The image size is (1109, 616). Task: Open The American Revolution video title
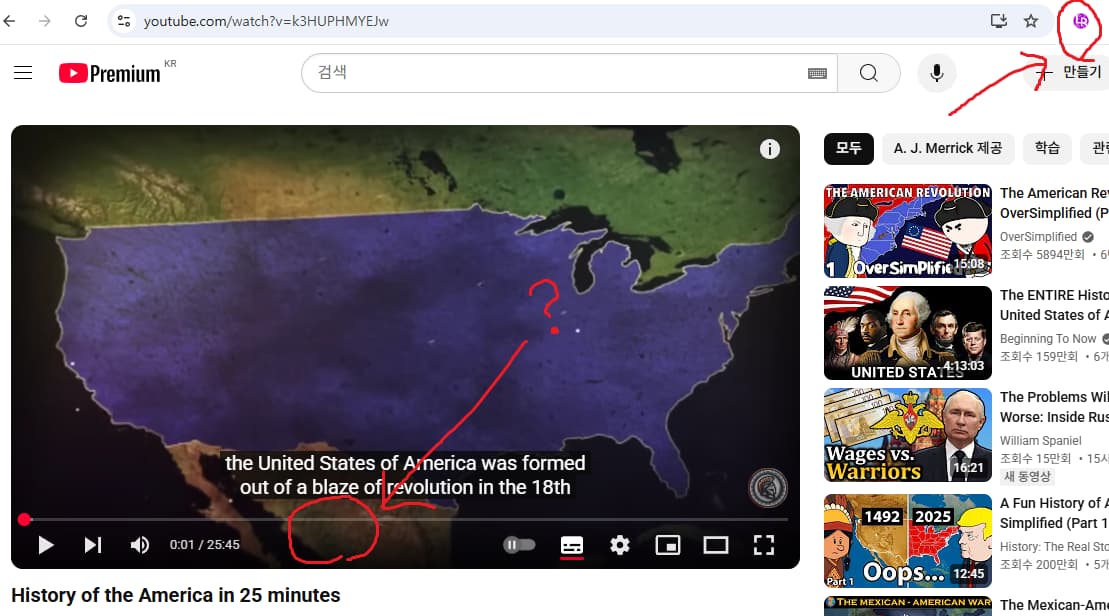pyautogui.click(x=1054, y=203)
